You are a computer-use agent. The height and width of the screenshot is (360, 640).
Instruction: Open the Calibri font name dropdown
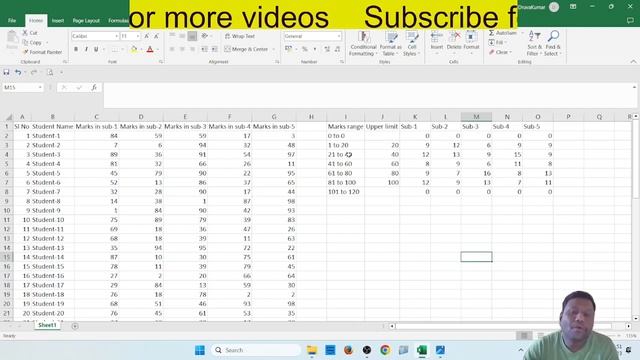[x=116, y=36]
